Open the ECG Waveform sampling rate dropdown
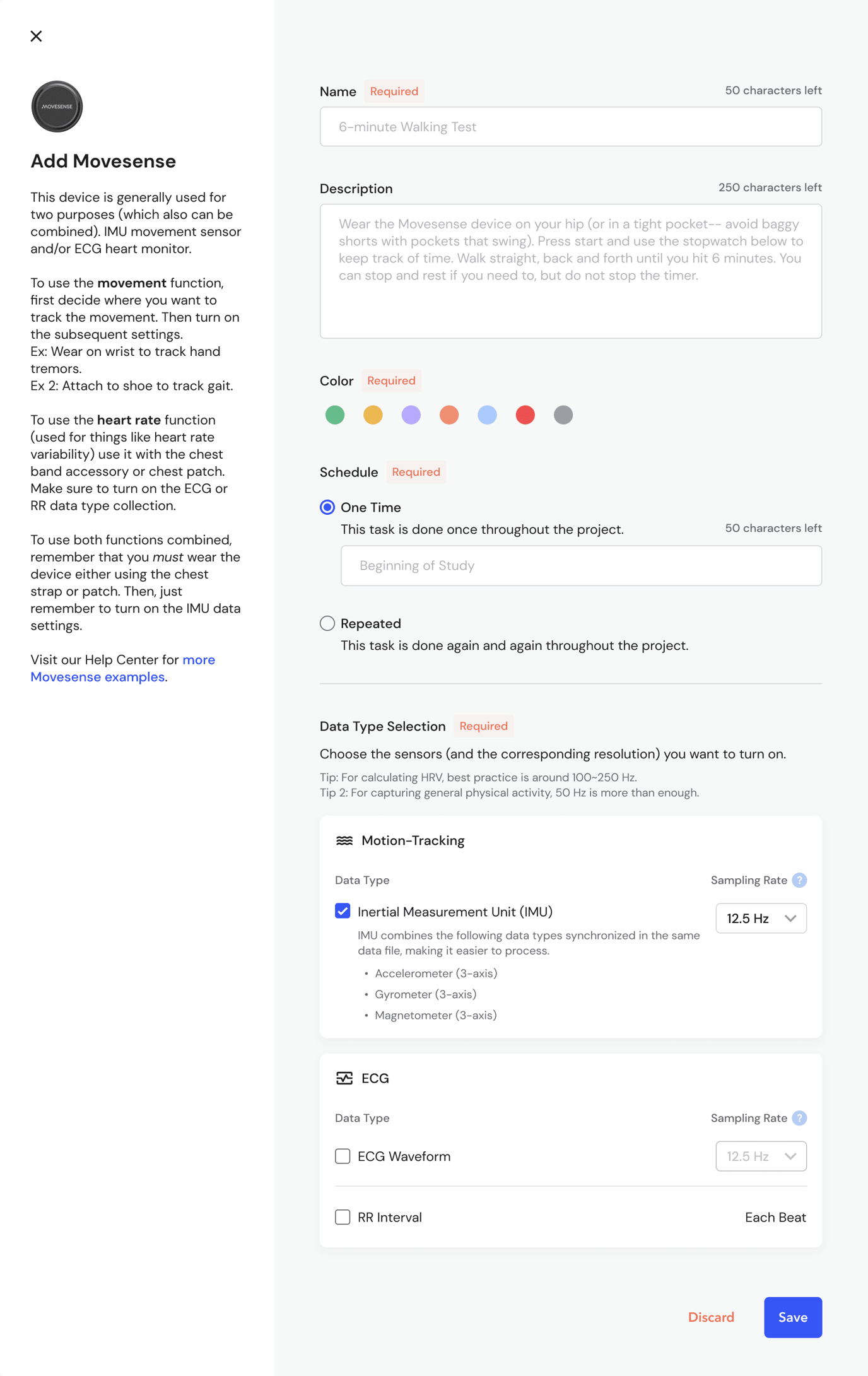 pos(761,1156)
